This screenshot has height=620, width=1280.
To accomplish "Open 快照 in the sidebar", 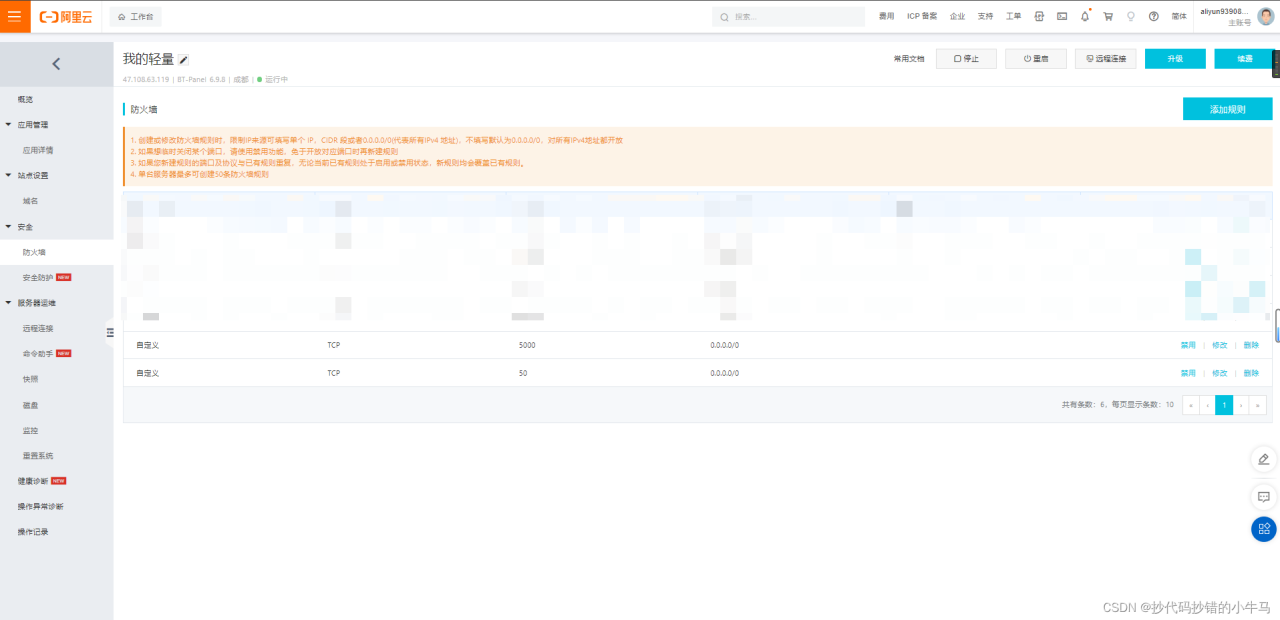I will pos(31,379).
